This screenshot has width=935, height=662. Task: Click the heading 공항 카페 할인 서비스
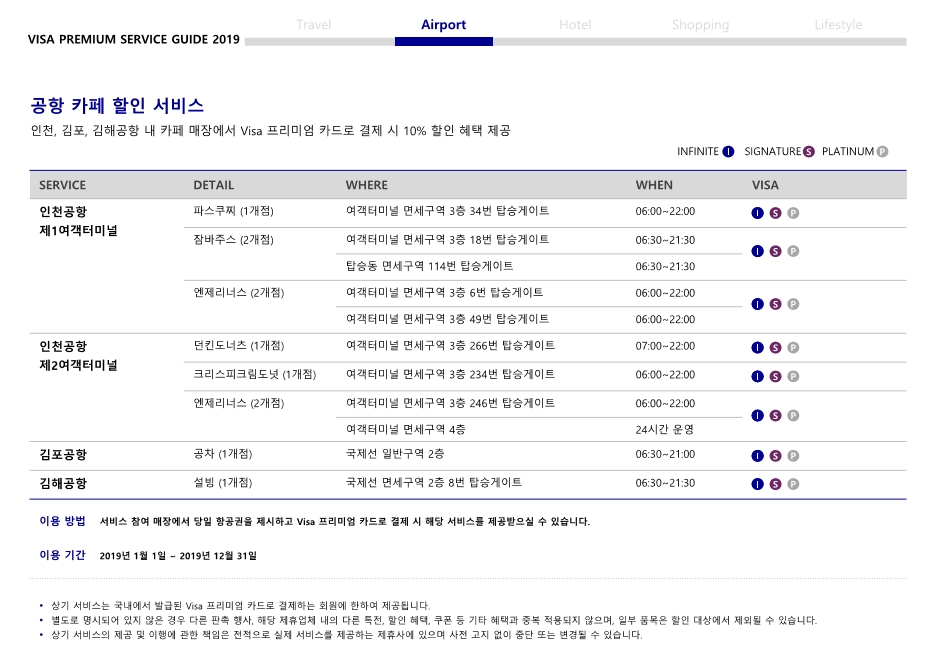coord(117,106)
